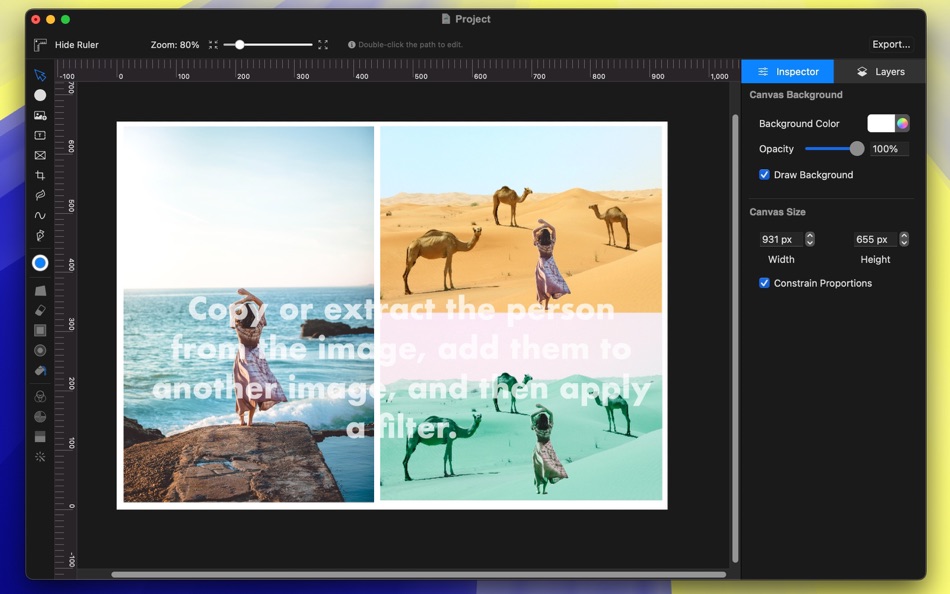The height and width of the screenshot is (594, 950).
Task: Pick the curve path tool
Action: coord(40,215)
